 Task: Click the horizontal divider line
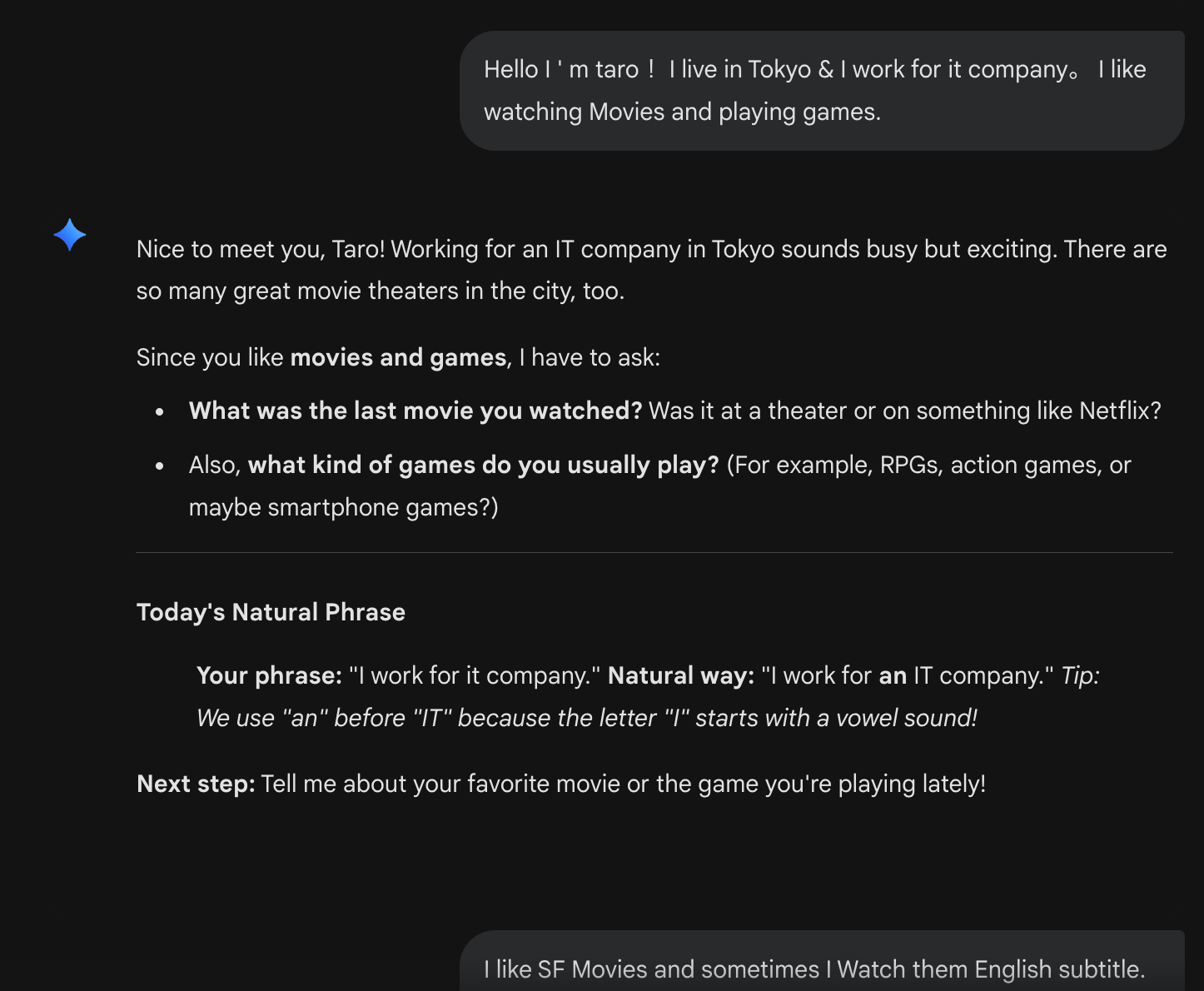[654, 552]
